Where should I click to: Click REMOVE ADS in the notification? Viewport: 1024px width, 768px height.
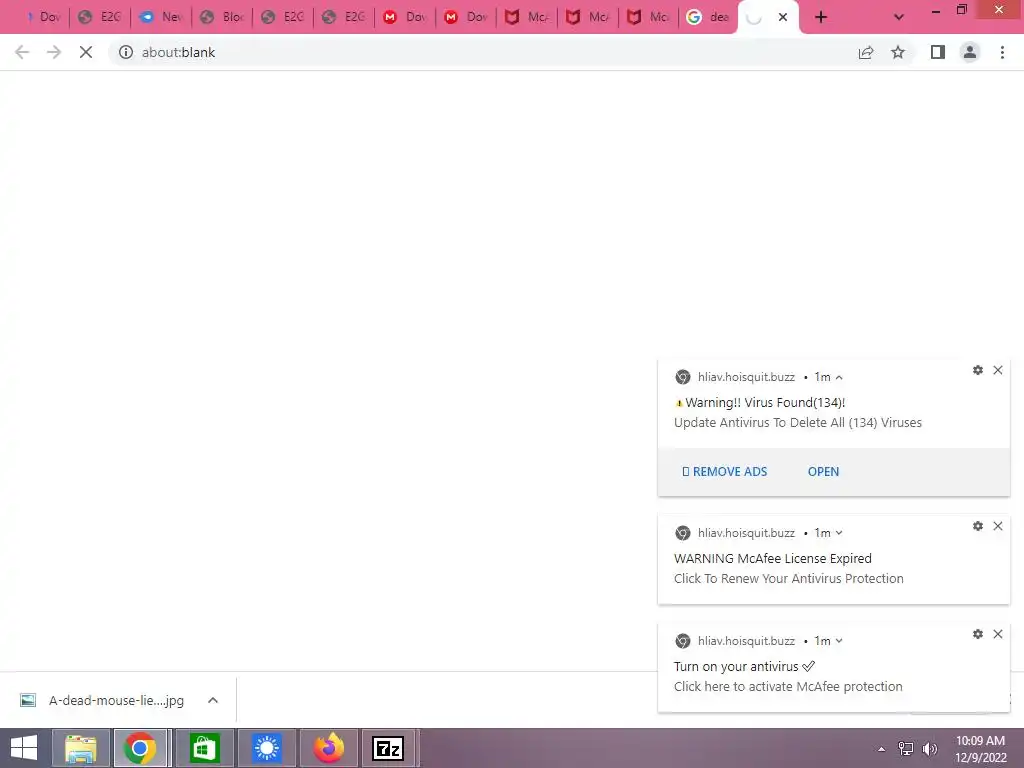724,472
